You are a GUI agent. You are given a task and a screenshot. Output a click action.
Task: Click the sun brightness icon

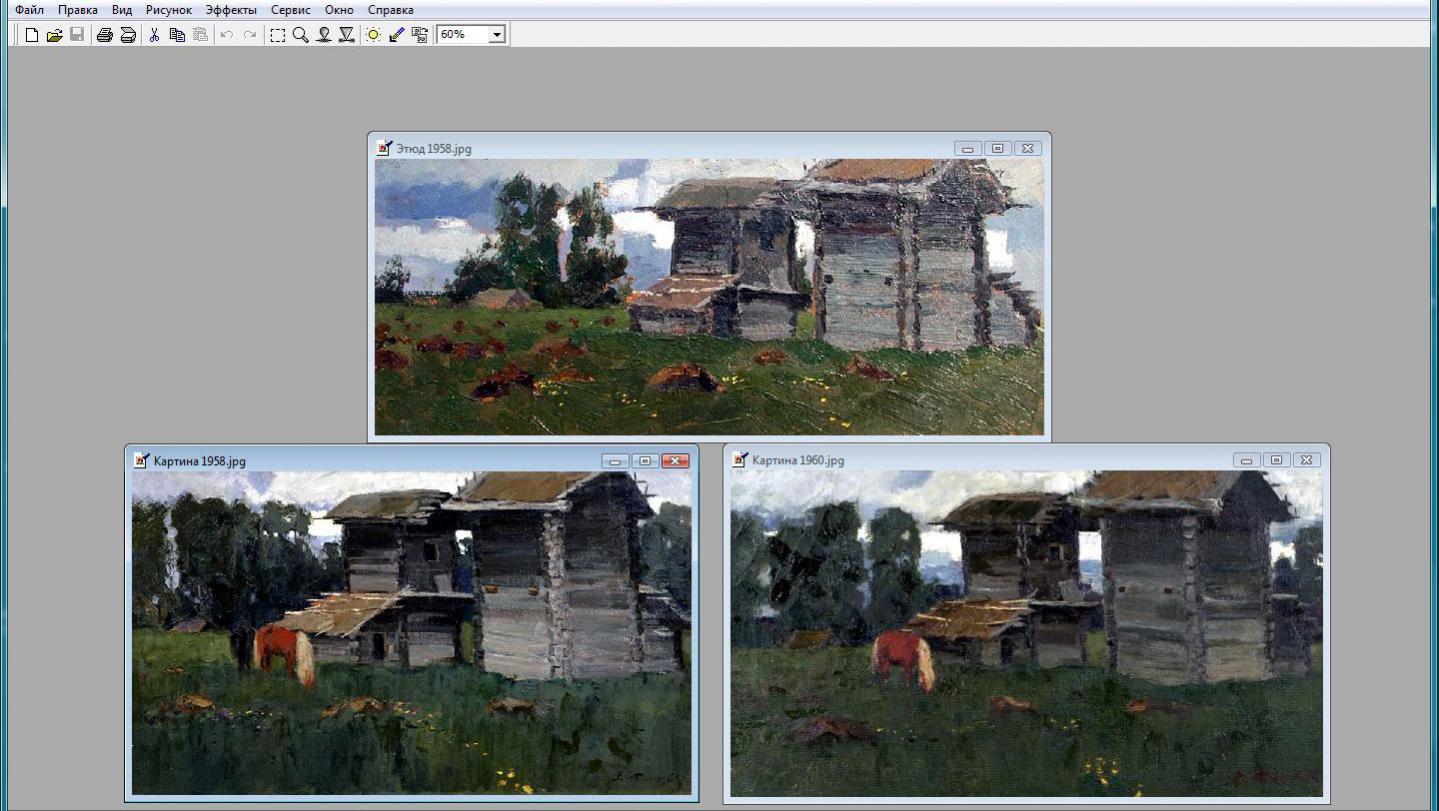(x=373, y=35)
